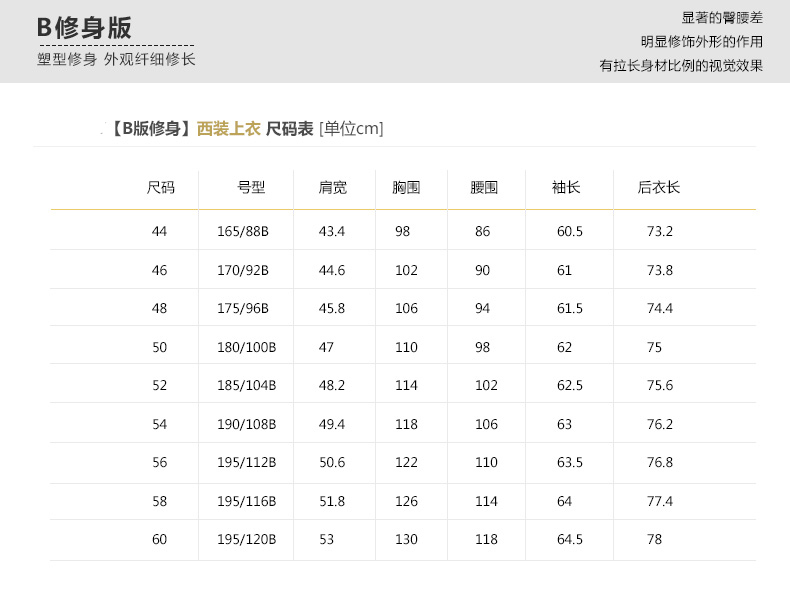Select the 尺码 column header

[160, 187]
